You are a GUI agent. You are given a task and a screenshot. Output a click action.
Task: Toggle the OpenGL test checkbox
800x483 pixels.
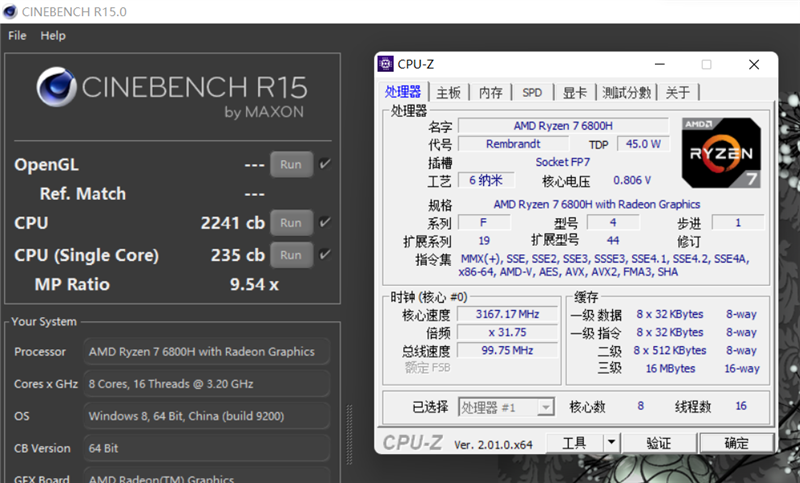[x=324, y=164]
